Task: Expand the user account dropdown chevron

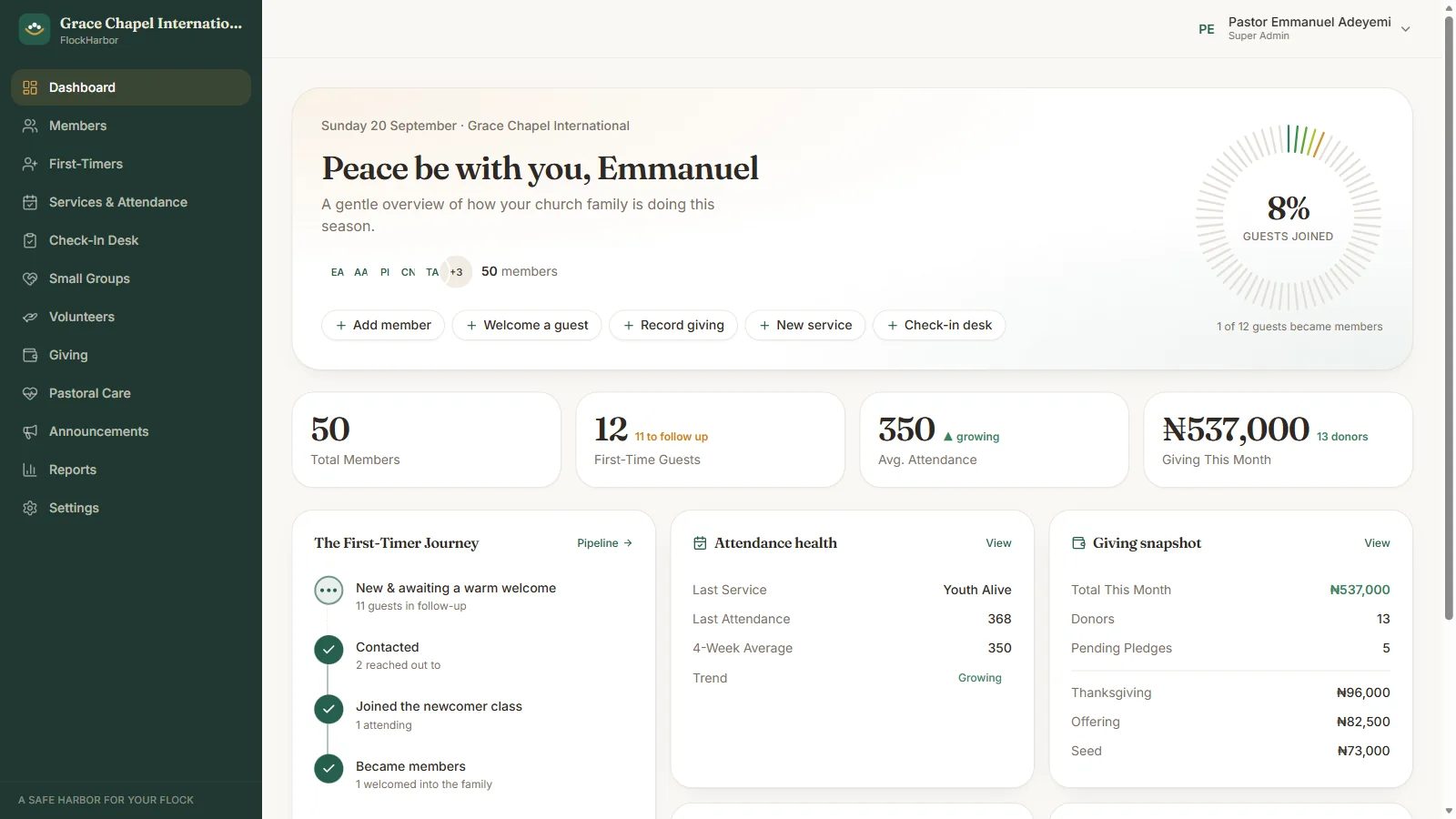Action: (x=1405, y=29)
